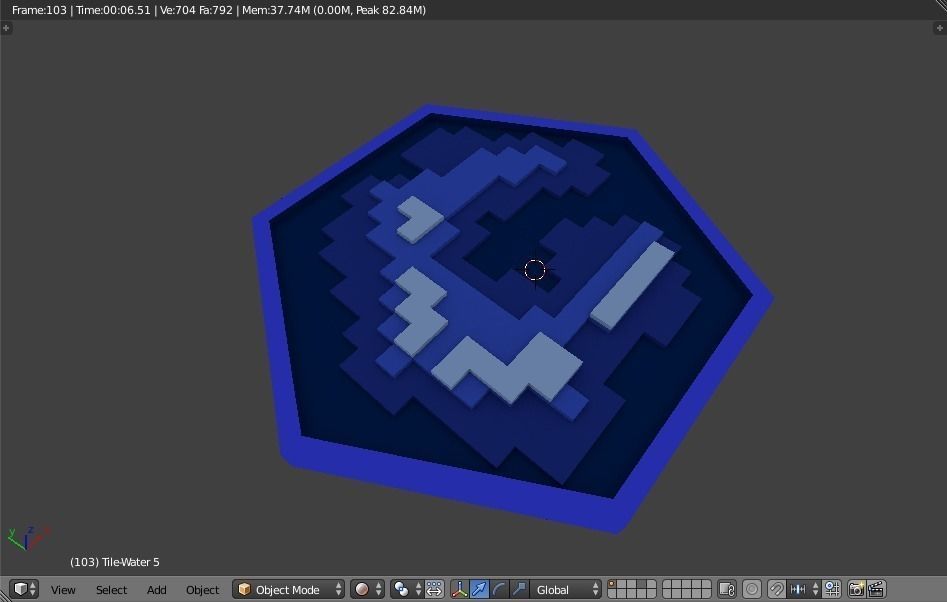Select the first layer in the second layer block
The width and height of the screenshot is (947, 602).
coord(667,584)
